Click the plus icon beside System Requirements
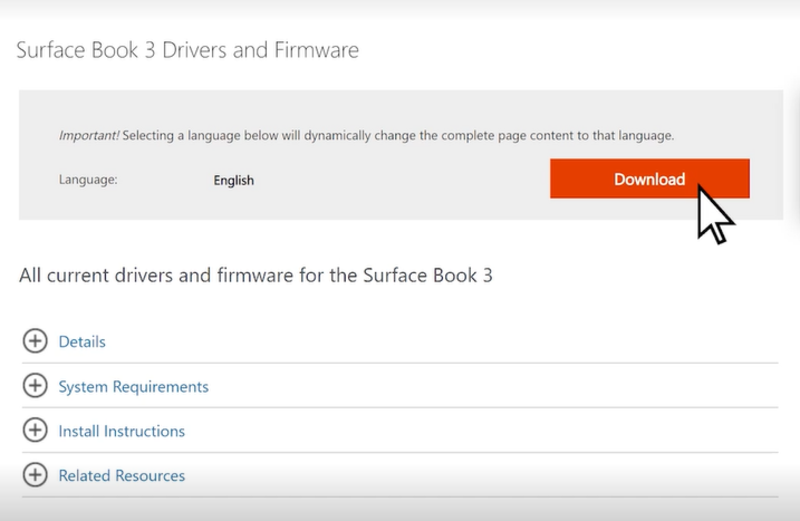 point(35,386)
